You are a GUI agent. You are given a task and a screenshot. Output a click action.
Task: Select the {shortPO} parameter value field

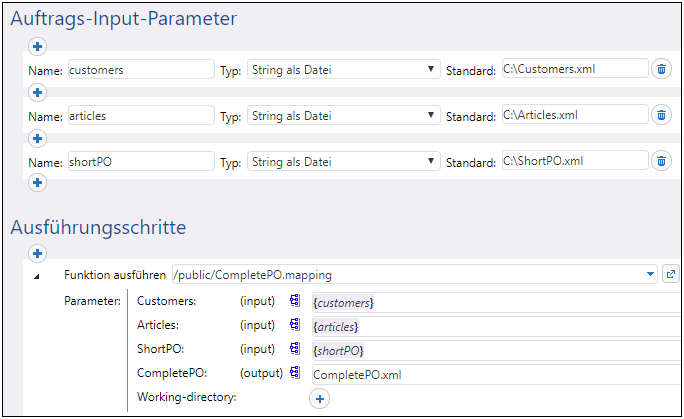coord(495,350)
